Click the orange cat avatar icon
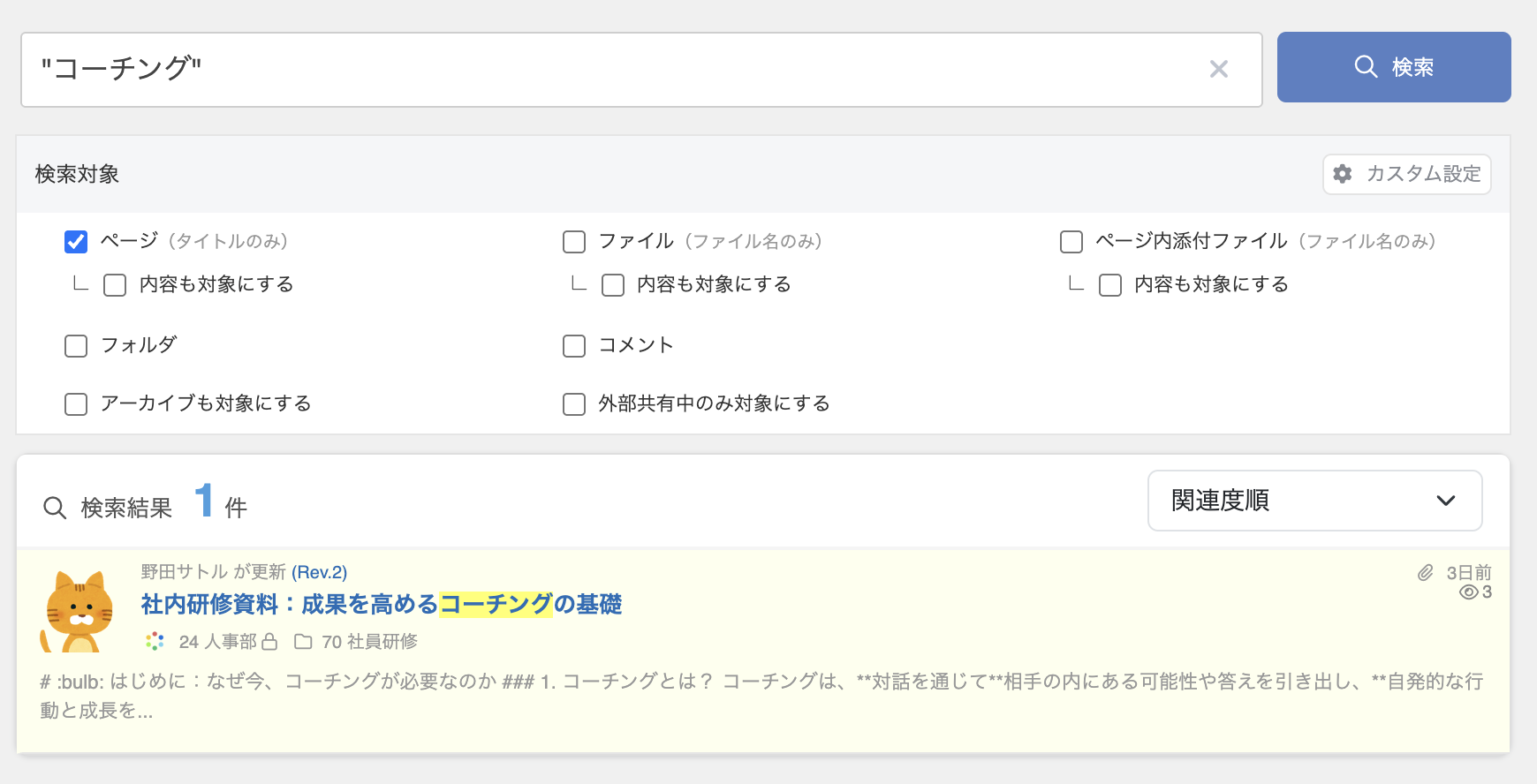Viewport: 1537px width, 784px height. tap(79, 611)
